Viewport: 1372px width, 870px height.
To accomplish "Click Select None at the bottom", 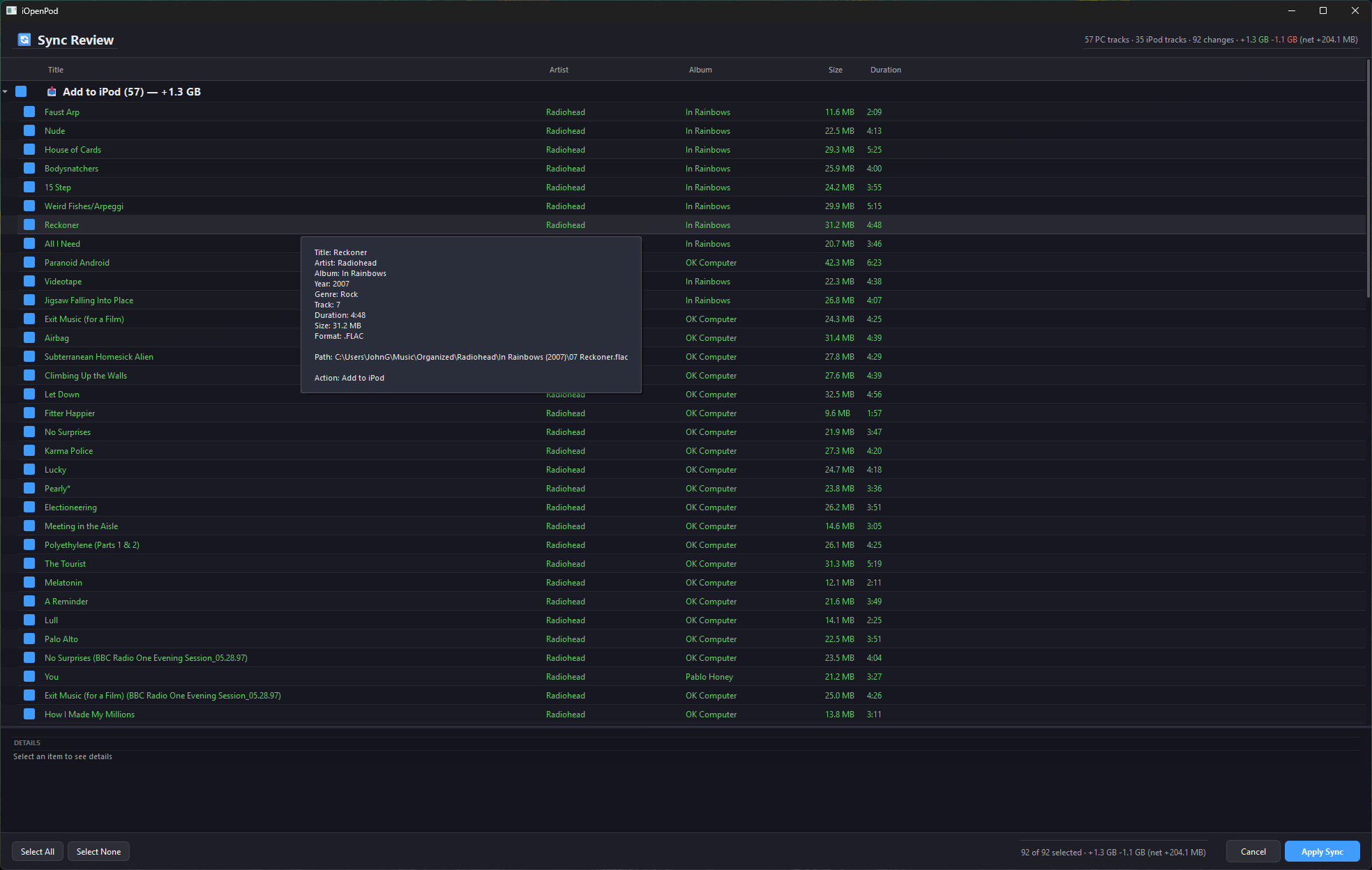I will pos(98,851).
